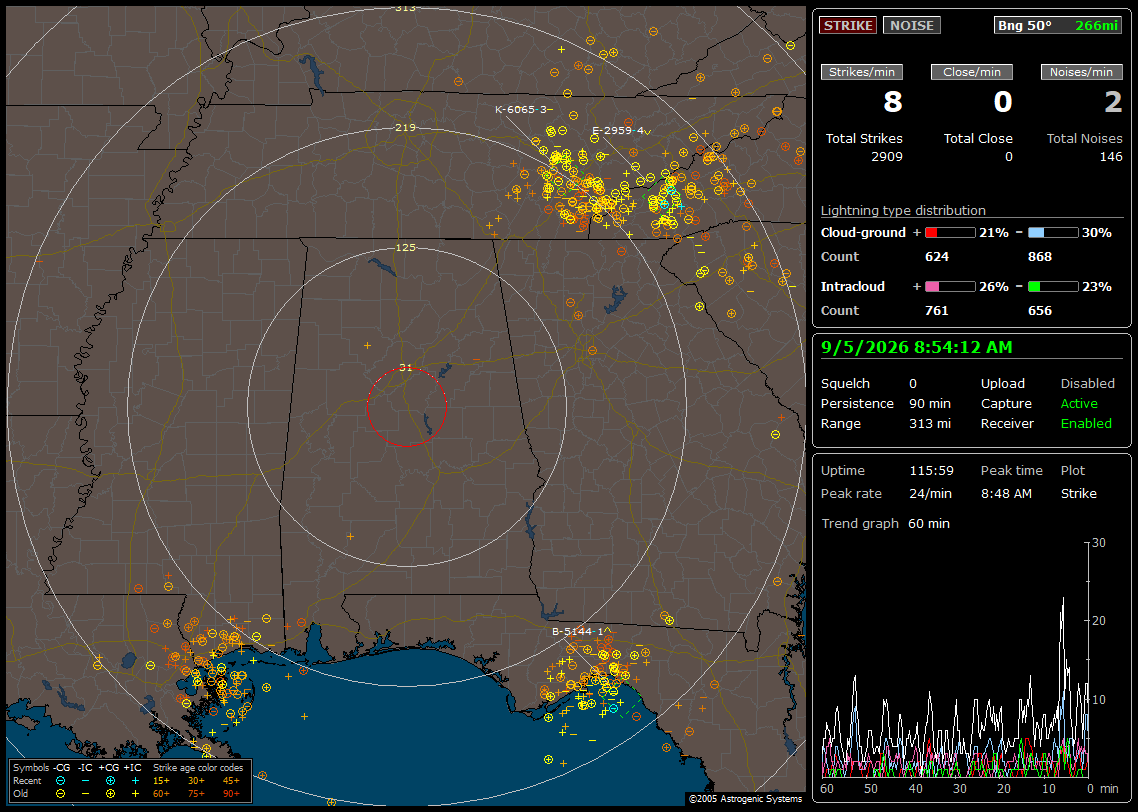
Task: Click the 125 range ring label
Action: tap(406, 247)
